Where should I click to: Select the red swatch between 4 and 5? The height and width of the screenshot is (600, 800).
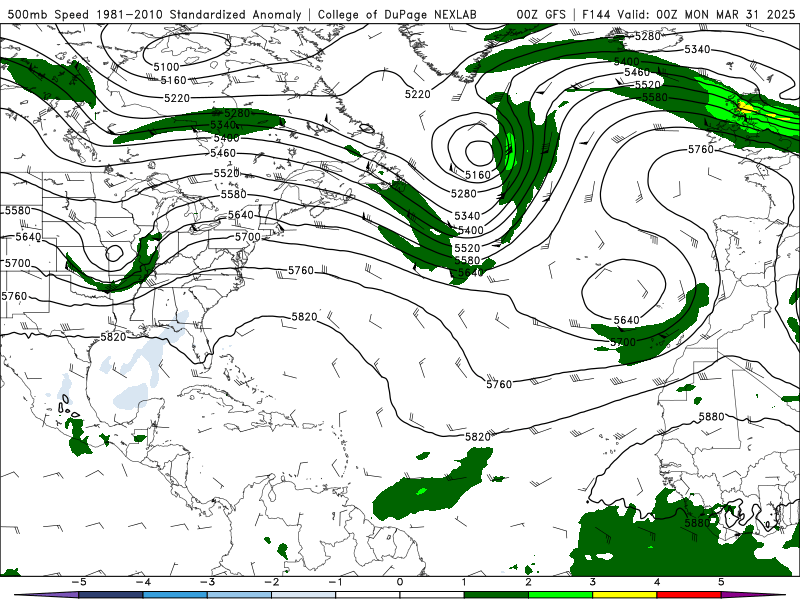tap(689, 595)
